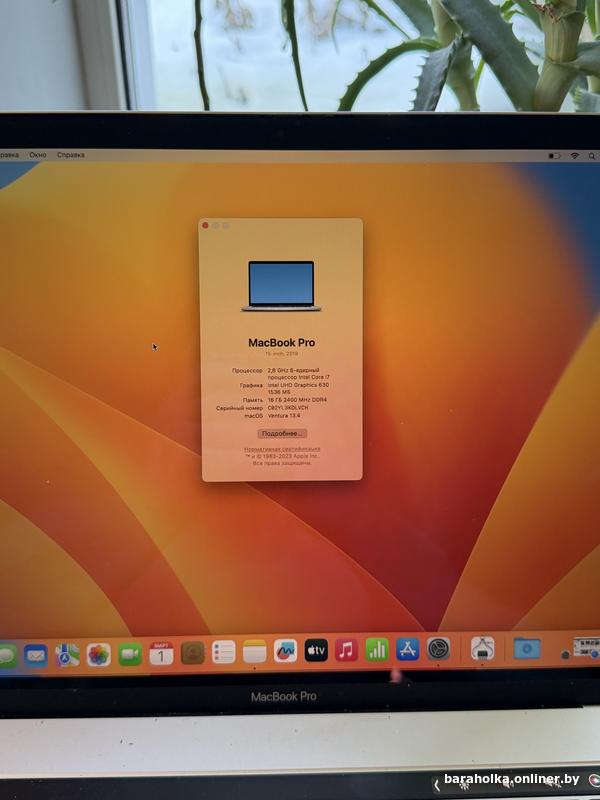Viewport: 600px width, 800px height.
Task: Open Calendar in the dock
Action: click(161, 653)
